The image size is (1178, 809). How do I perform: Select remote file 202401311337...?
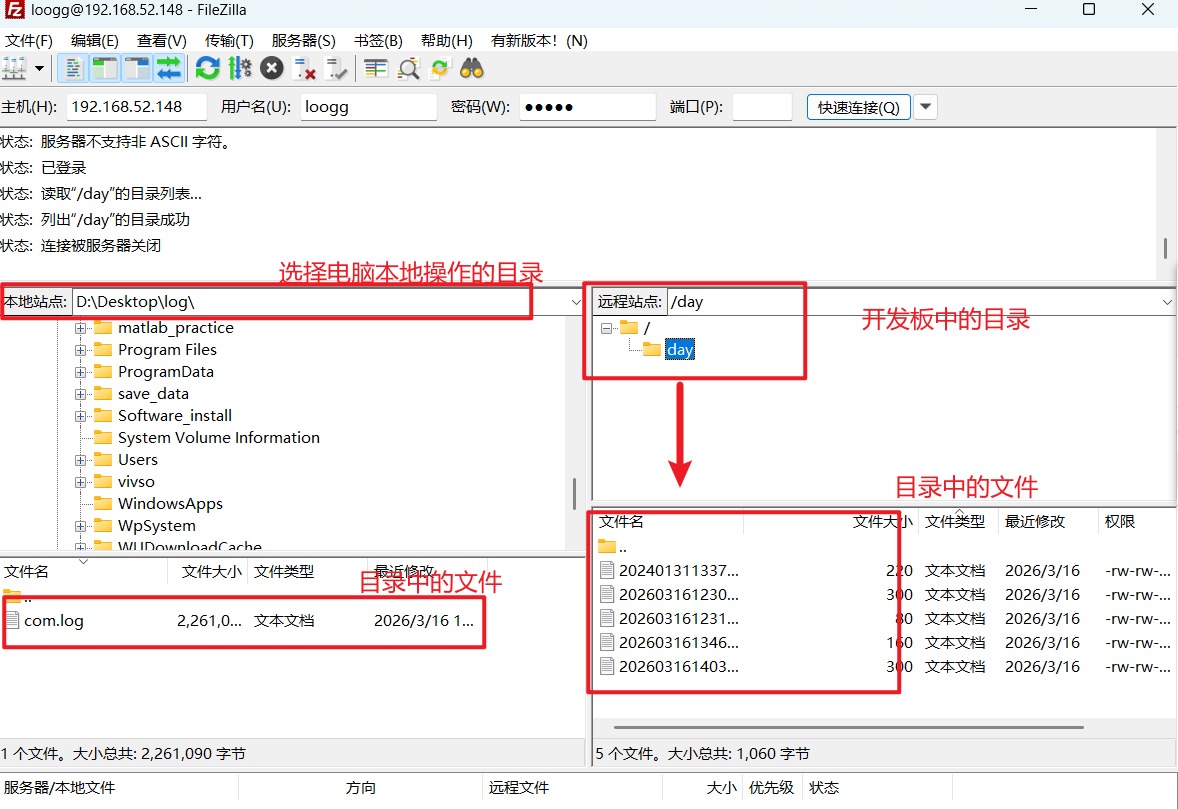click(x=678, y=571)
